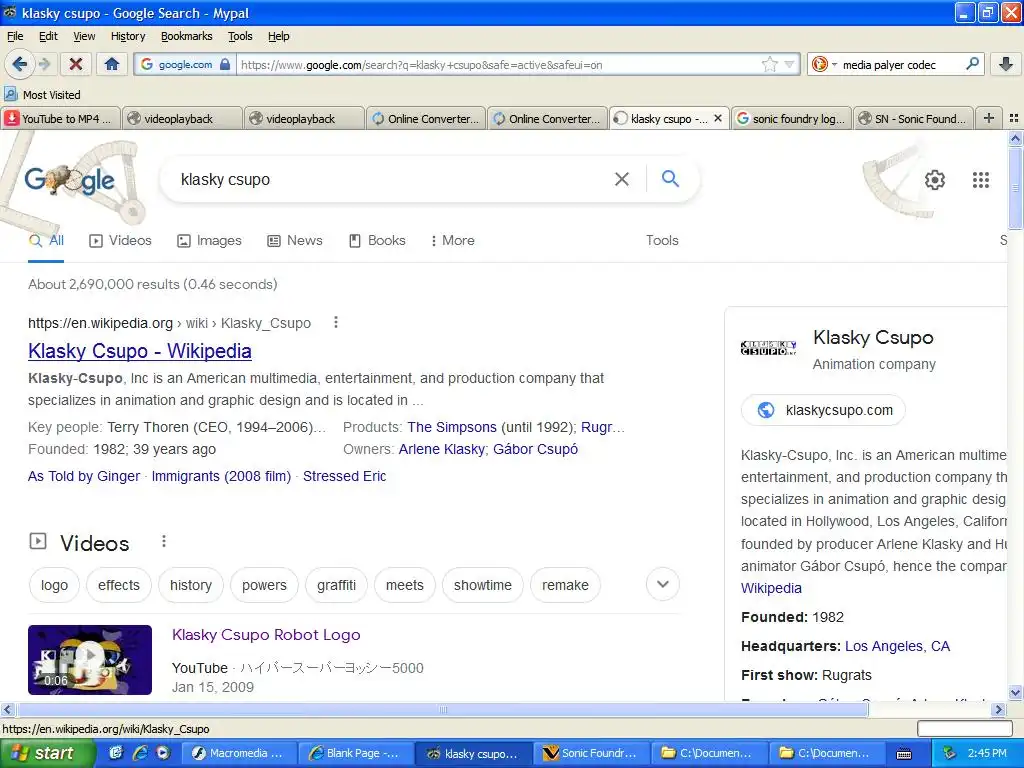
Task: Select the remake video filter chip
Action: coord(566,585)
